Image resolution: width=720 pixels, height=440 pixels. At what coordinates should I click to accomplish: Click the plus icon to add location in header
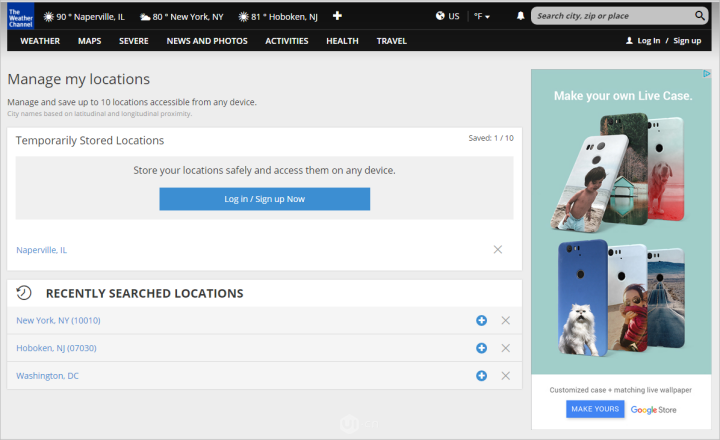coord(337,16)
